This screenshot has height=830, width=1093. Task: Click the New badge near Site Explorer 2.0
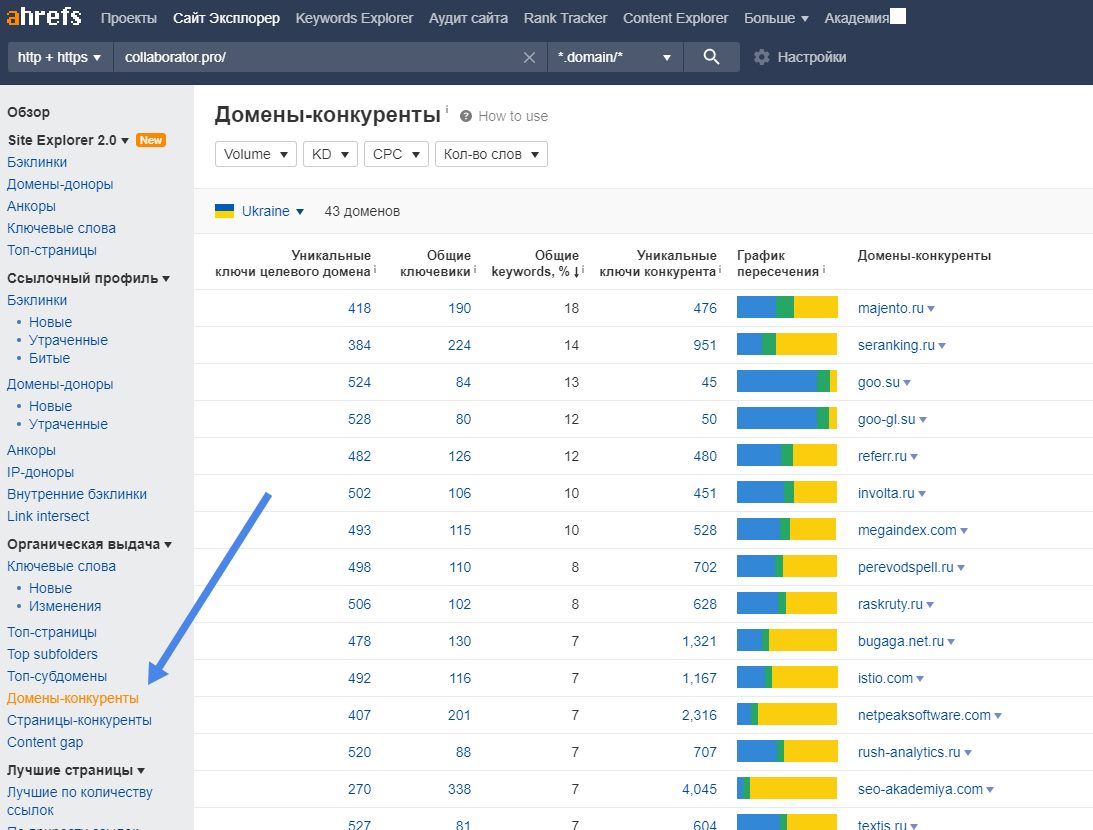click(151, 140)
